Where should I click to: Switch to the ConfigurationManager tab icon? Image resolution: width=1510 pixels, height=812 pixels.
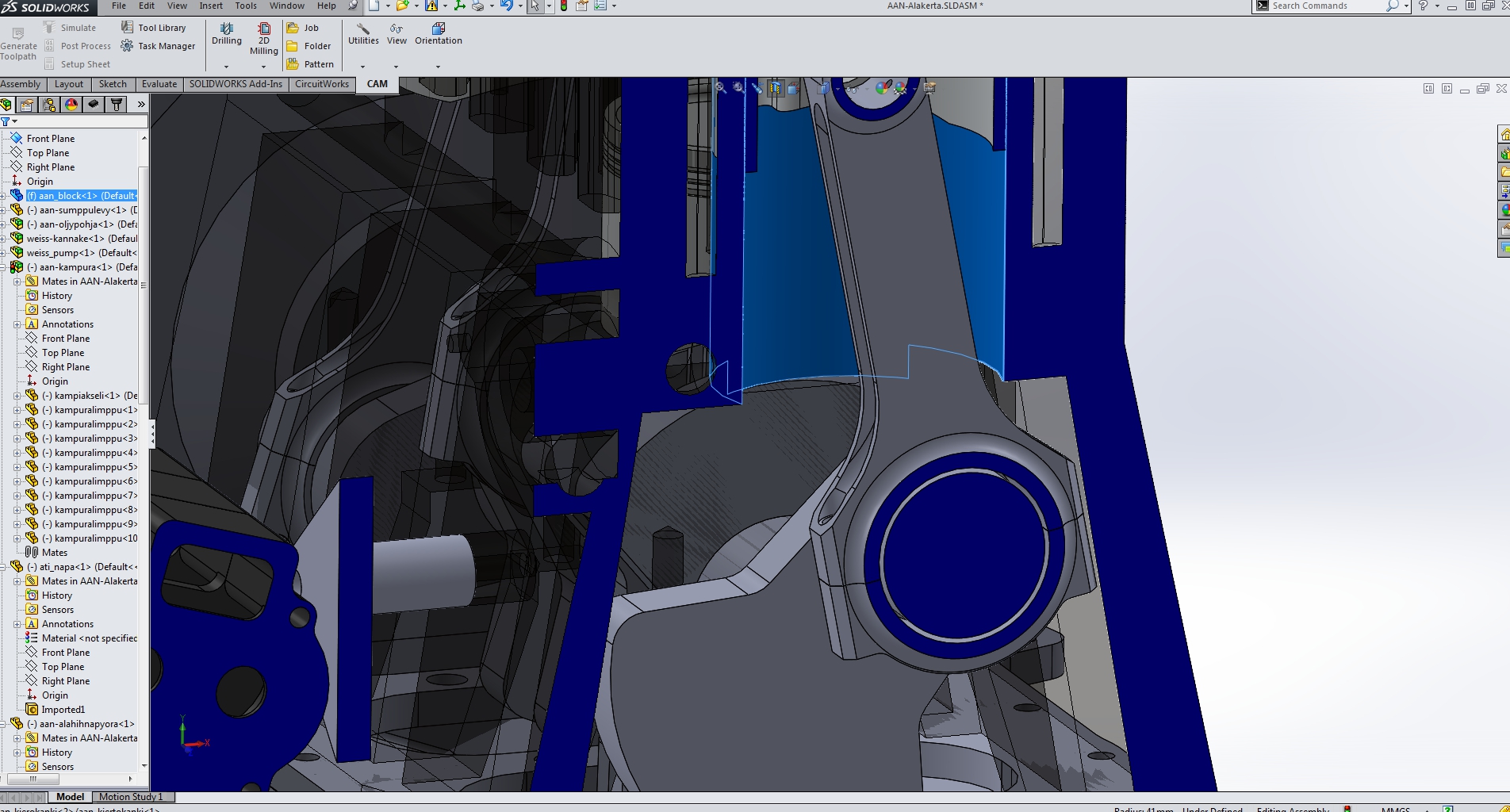(49, 105)
